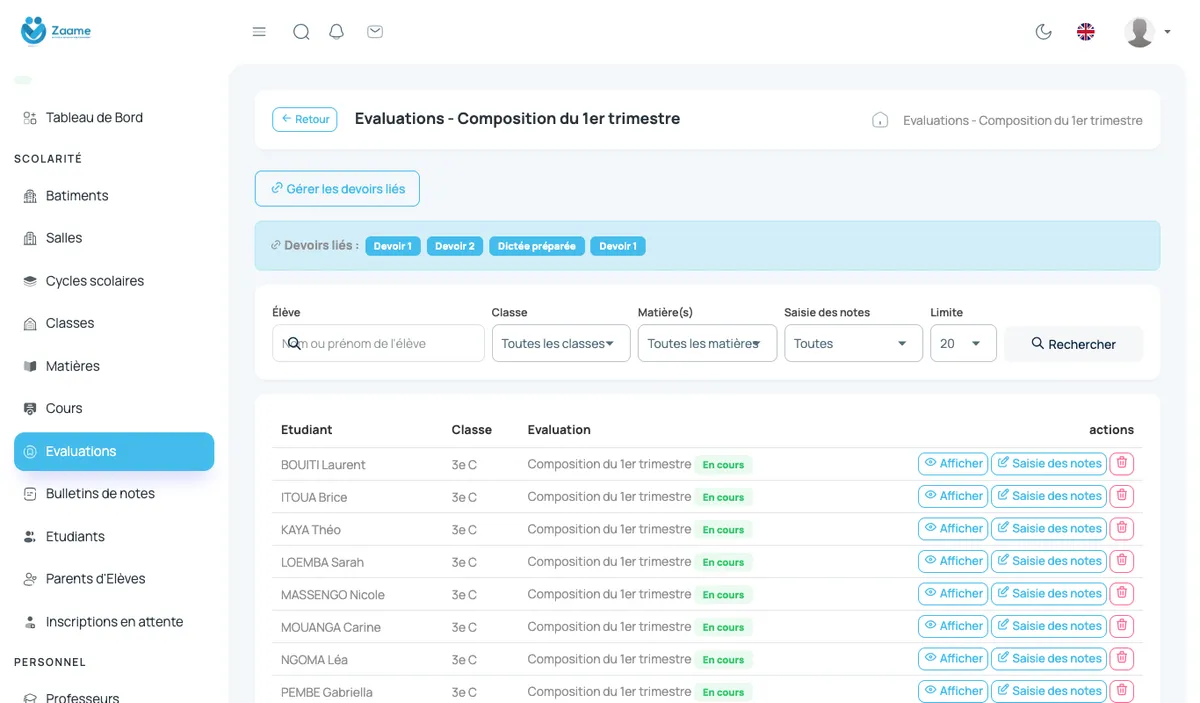Click the home breadcrumb icon
The image size is (1200, 703).
pos(880,120)
